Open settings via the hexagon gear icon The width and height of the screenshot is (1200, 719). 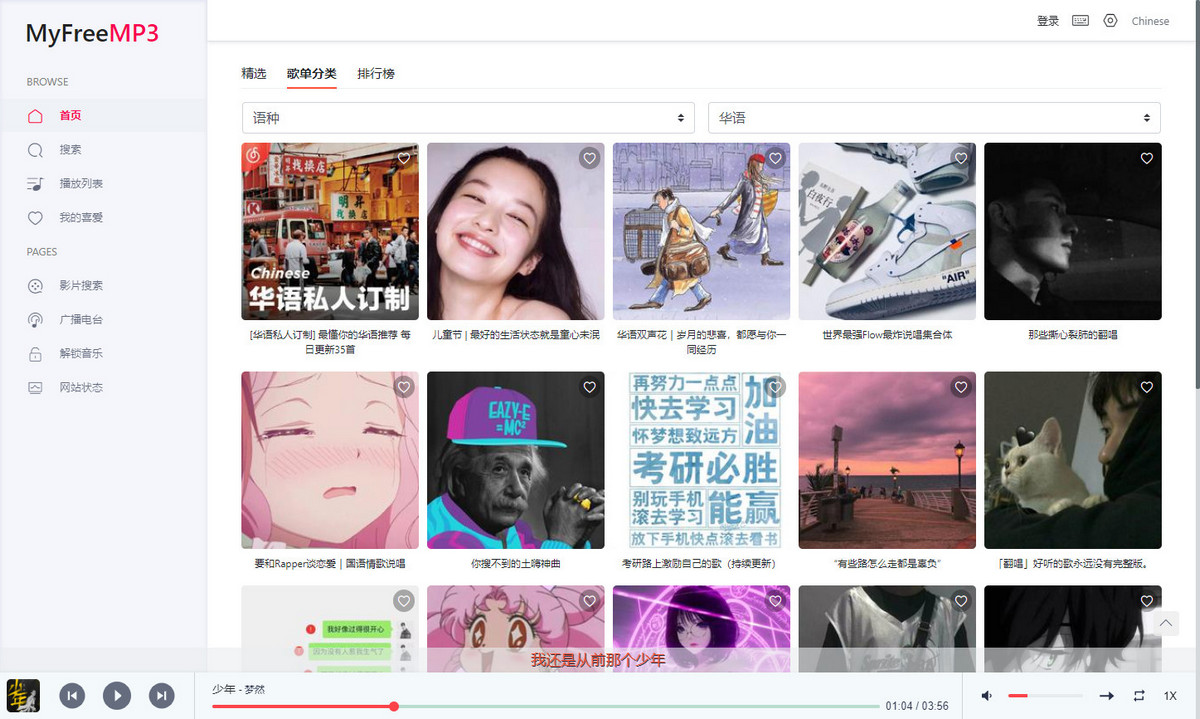click(x=1110, y=21)
